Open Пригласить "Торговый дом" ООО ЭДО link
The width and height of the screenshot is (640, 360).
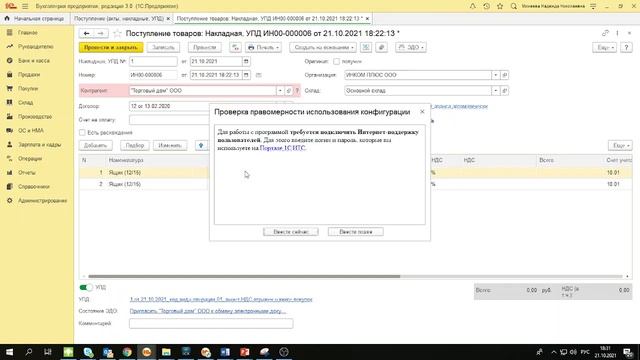point(207,311)
